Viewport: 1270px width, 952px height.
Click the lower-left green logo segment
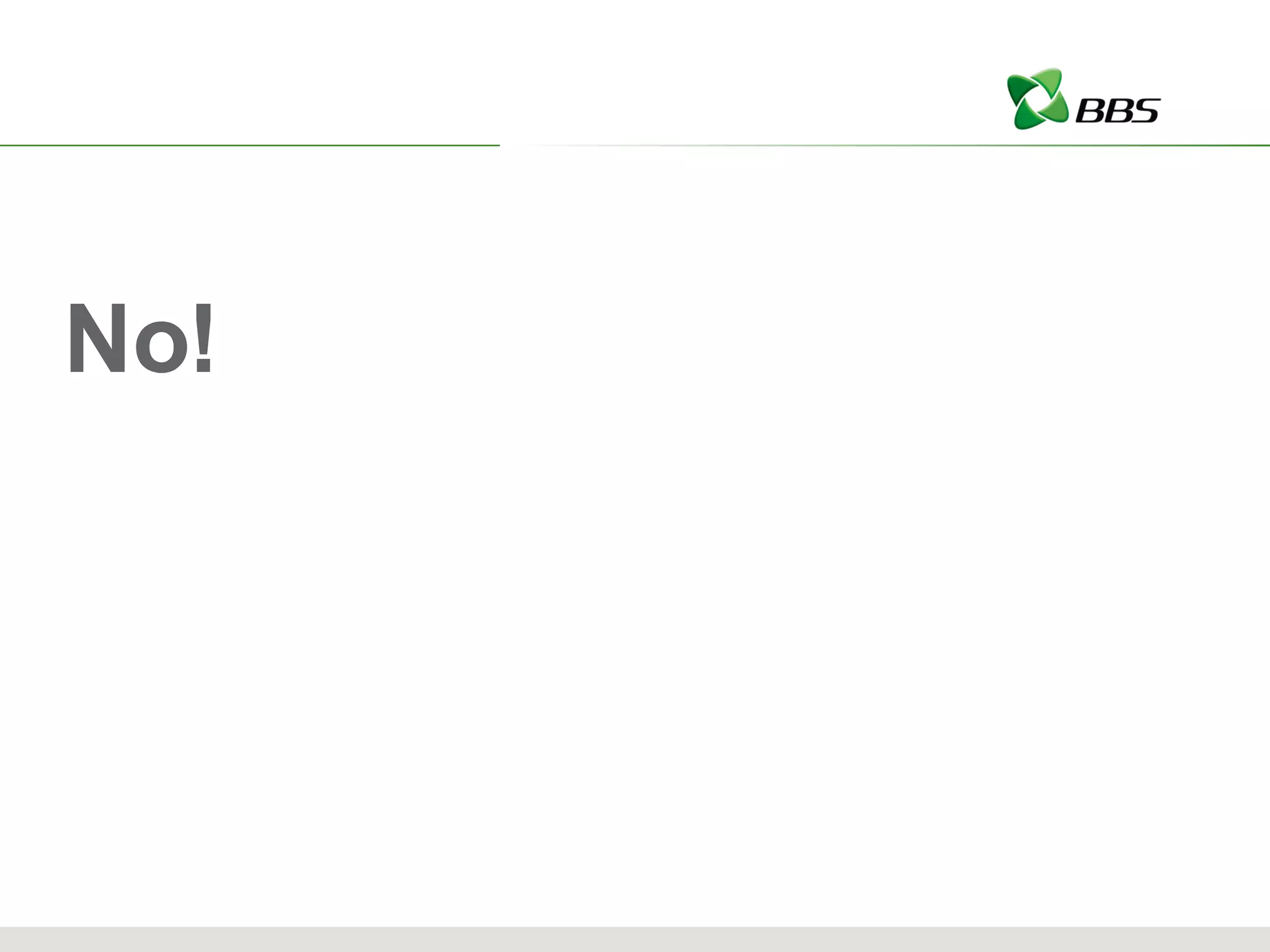click(x=1027, y=118)
